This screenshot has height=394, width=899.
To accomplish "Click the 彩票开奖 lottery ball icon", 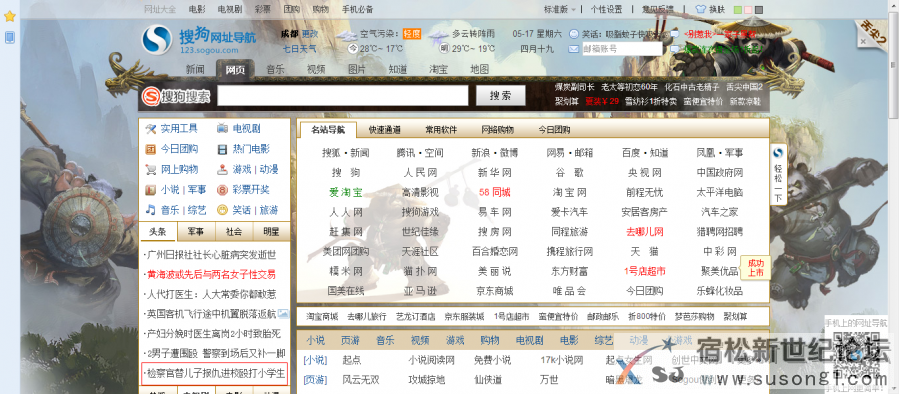I will coord(222,189).
